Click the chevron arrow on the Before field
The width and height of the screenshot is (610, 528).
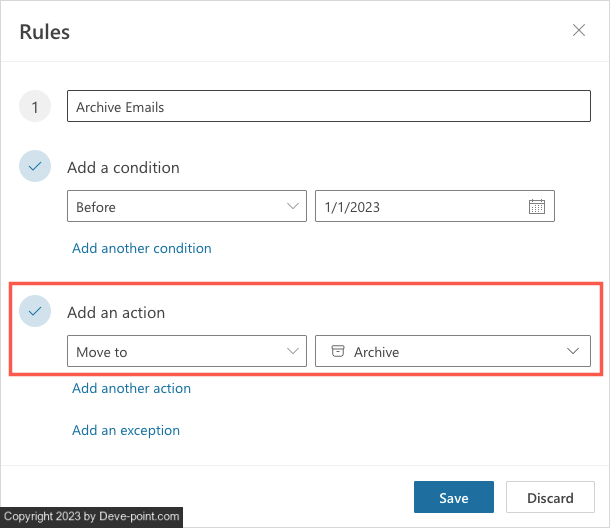pos(293,207)
